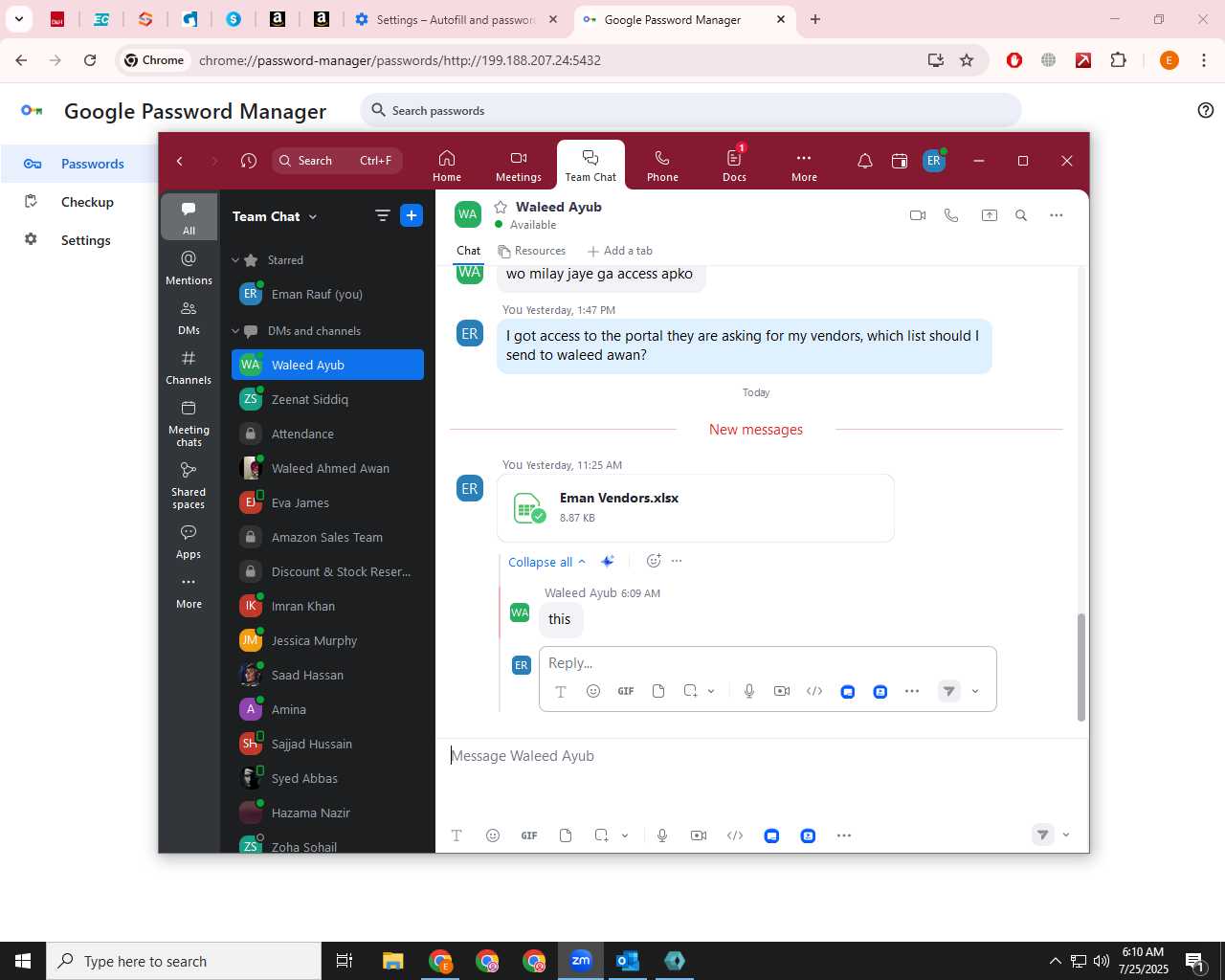Start phone call with Waleed Ayub
The image size is (1225, 980).
(x=951, y=215)
